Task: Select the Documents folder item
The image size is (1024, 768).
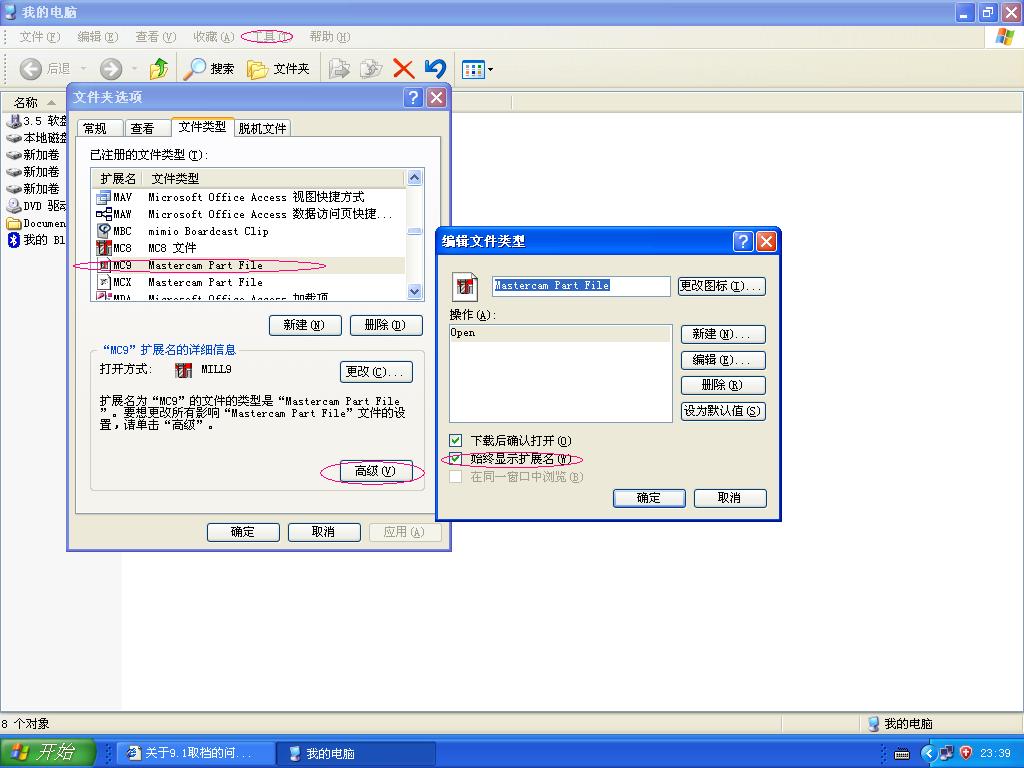Action: 37,223
